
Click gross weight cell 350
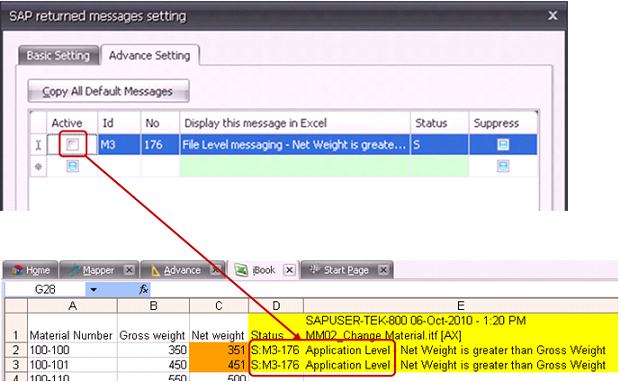(x=153, y=350)
